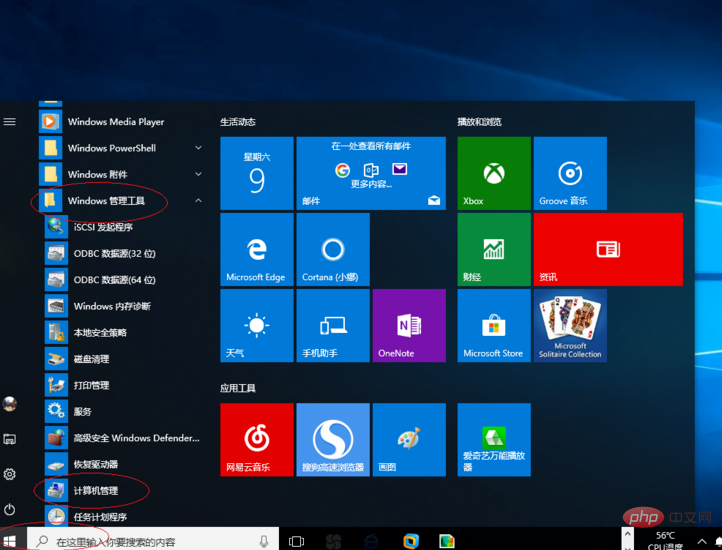
Task: Open the Power button options
Action: [10, 509]
